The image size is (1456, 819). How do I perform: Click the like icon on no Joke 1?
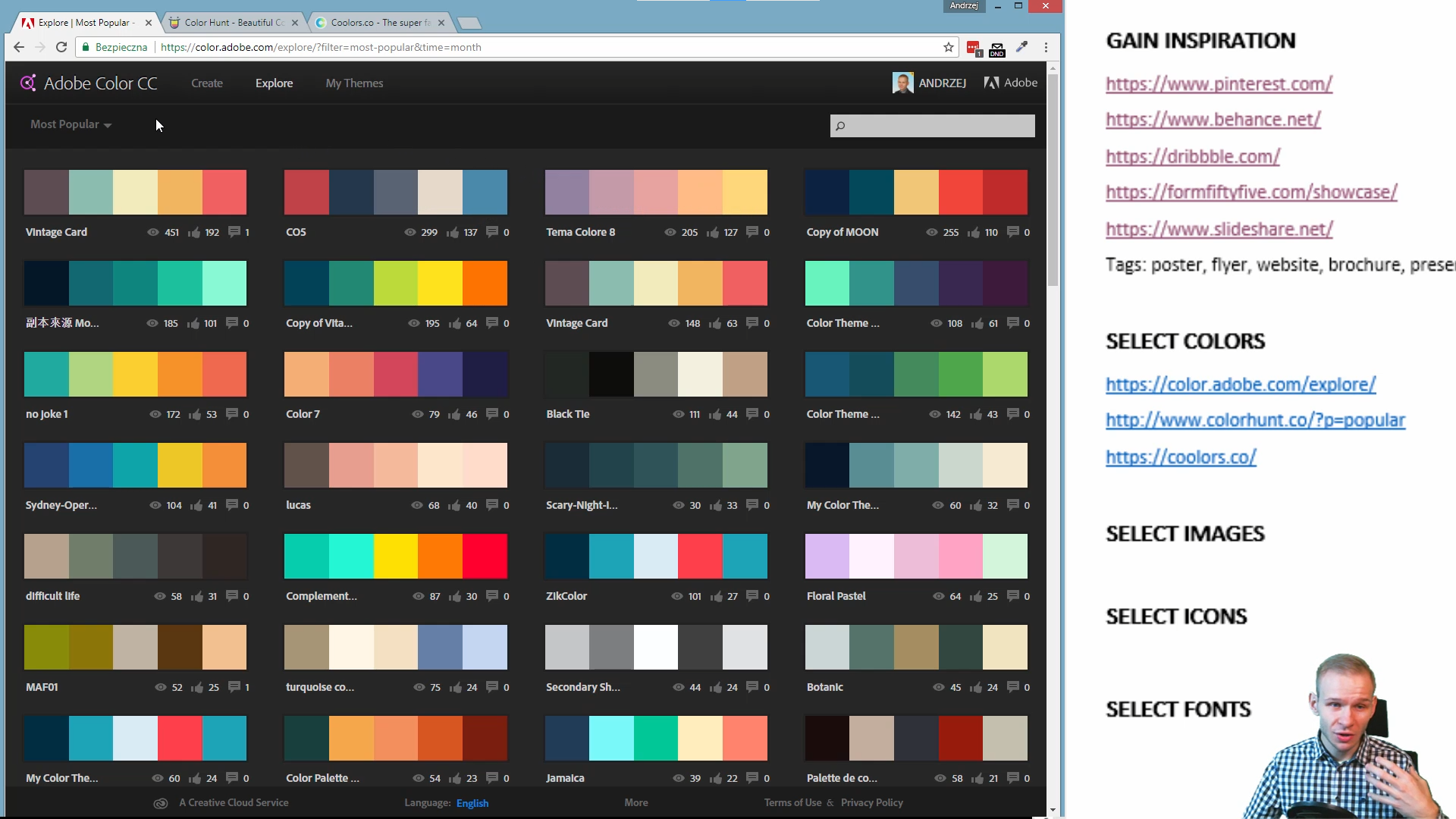pos(195,414)
